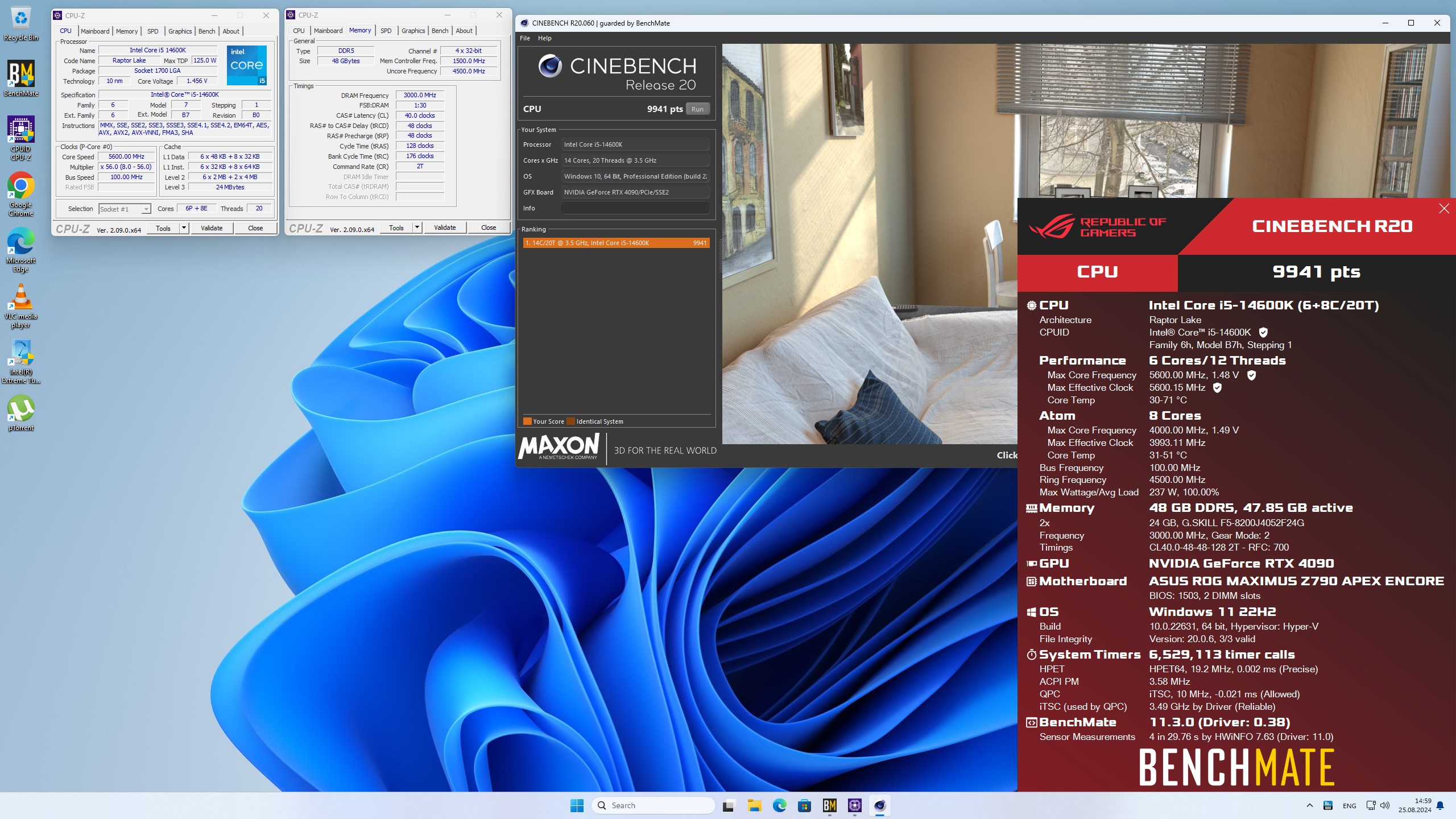Viewport: 1456px width, 819px height.
Task: Click Validate in the CPU-Z Memory window
Action: coord(445,227)
